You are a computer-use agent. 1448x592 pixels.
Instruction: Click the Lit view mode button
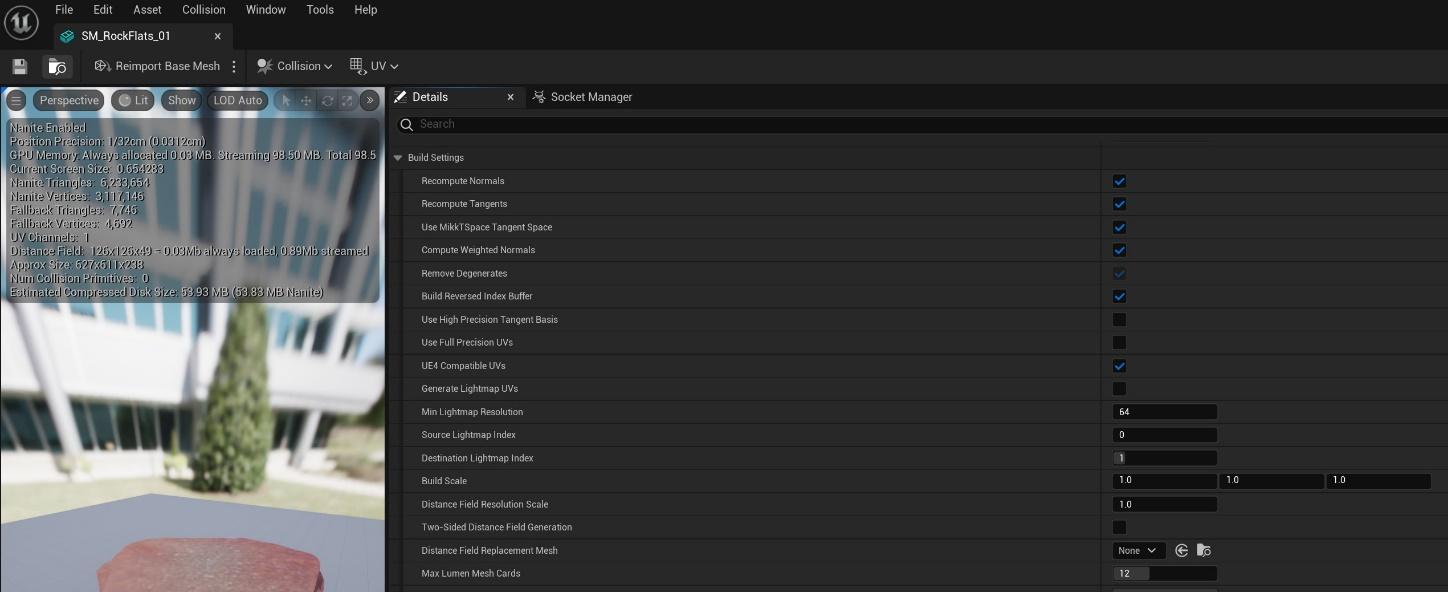132,100
